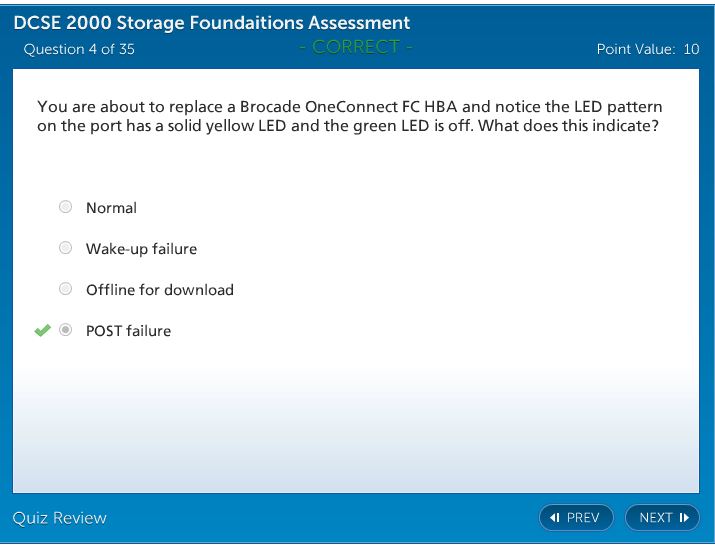
Task: Click the "Wake-up failure" answer text
Action: click(x=141, y=249)
